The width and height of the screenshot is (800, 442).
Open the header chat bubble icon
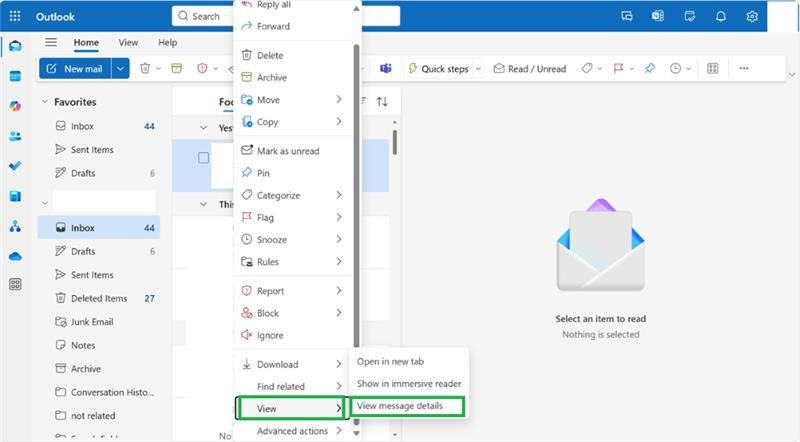(627, 16)
